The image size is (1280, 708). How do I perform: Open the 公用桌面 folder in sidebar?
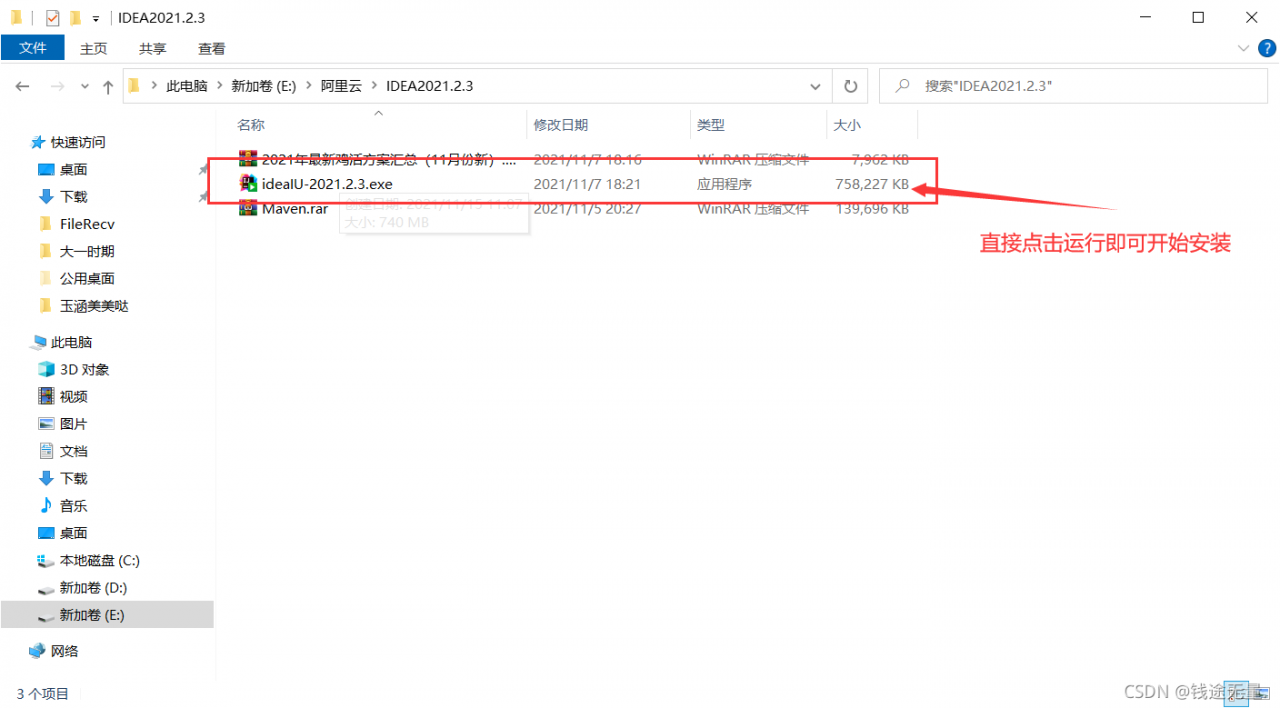click(x=87, y=278)
